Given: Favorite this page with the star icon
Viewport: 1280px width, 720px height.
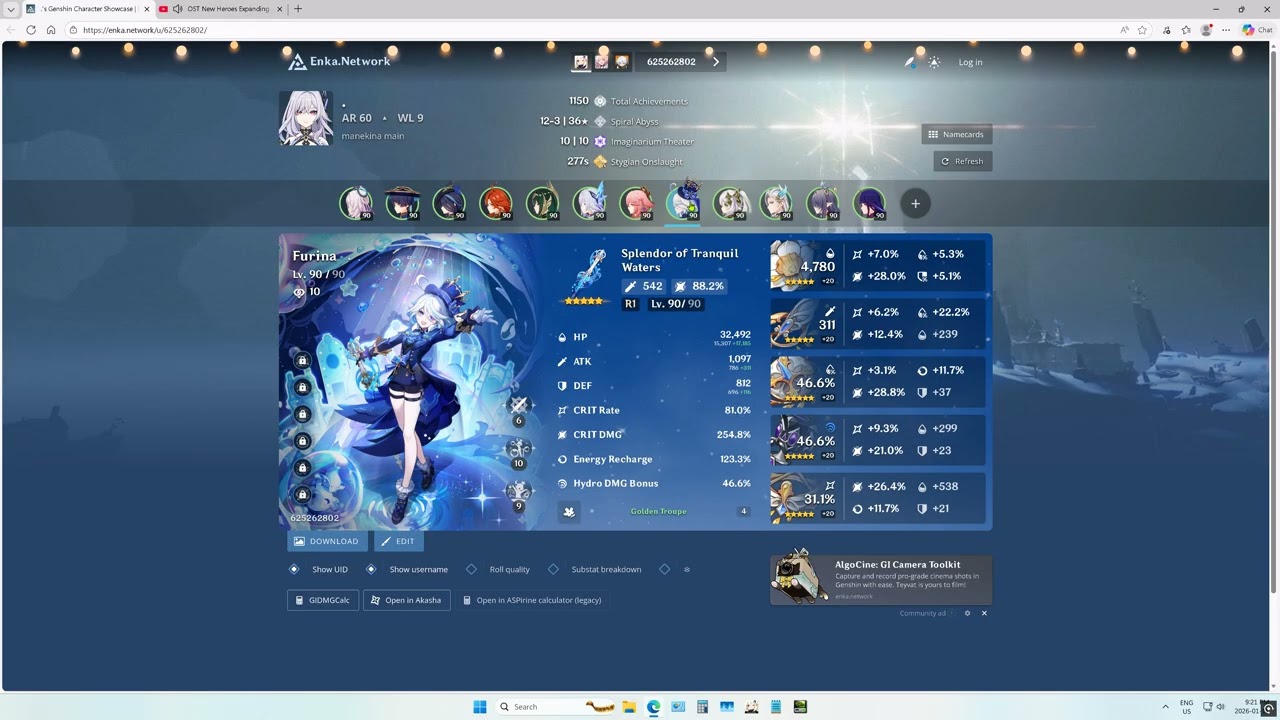Looking at the screenshot, I should tap(1142, 30).
